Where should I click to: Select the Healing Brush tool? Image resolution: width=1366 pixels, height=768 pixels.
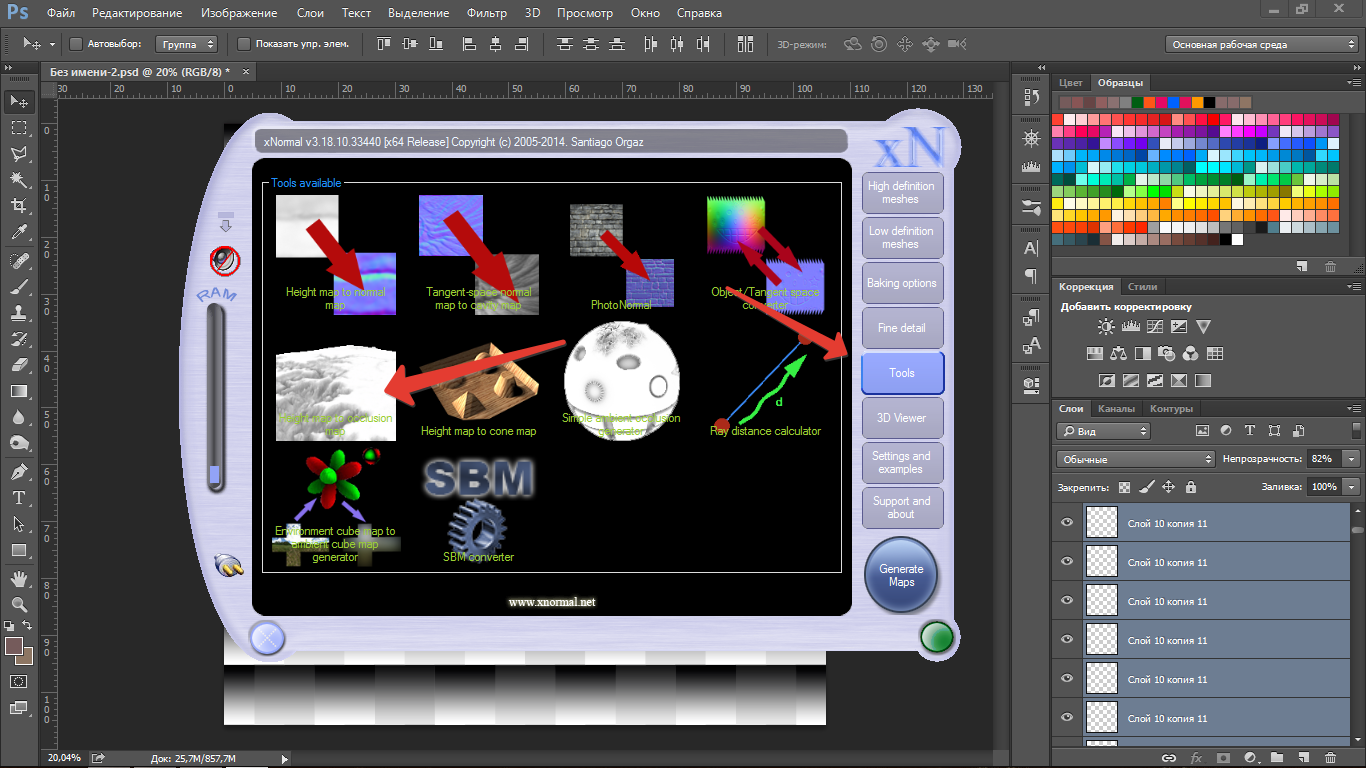[x=19, y=261]
